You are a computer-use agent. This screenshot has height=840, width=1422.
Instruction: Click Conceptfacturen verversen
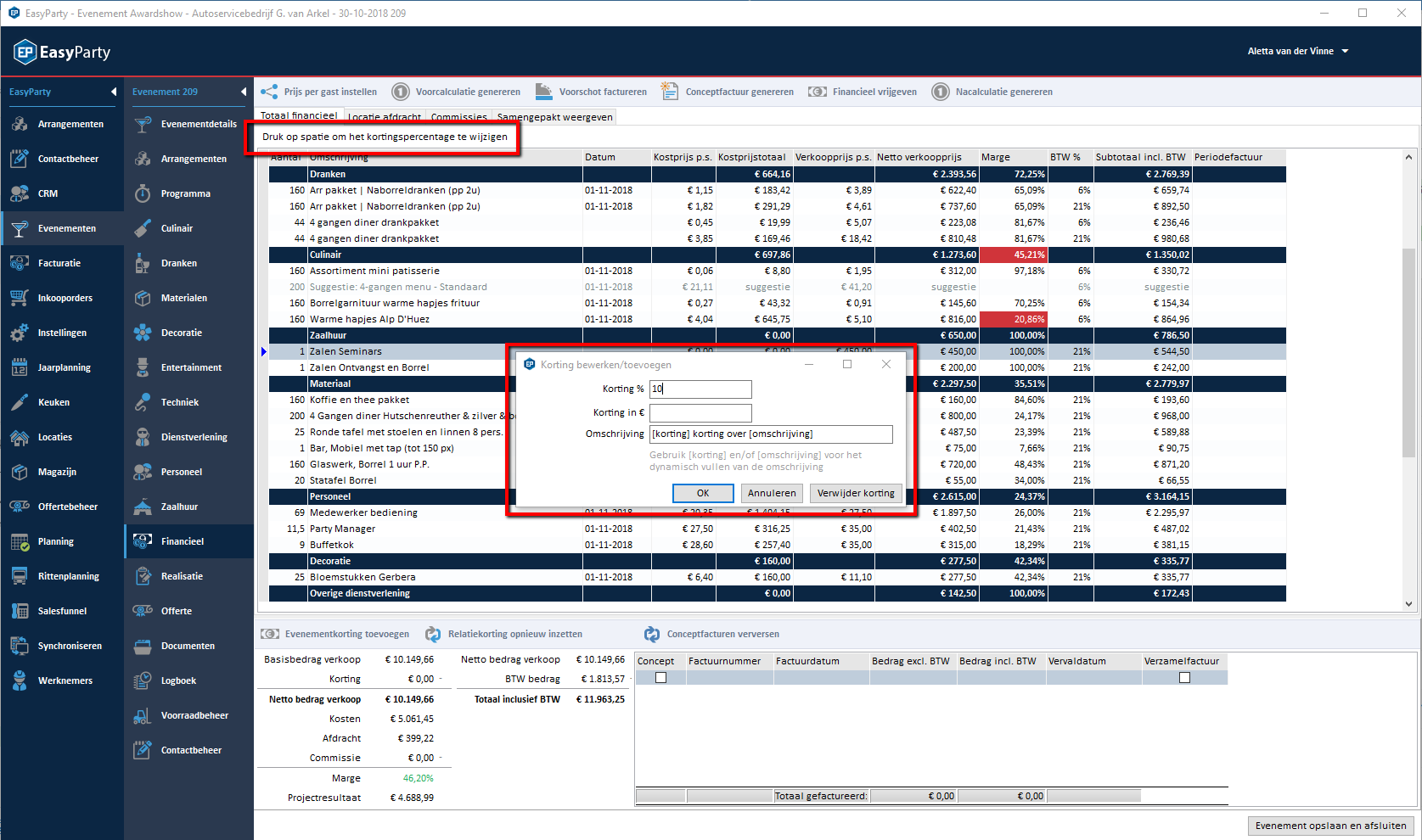pos(711,634)
